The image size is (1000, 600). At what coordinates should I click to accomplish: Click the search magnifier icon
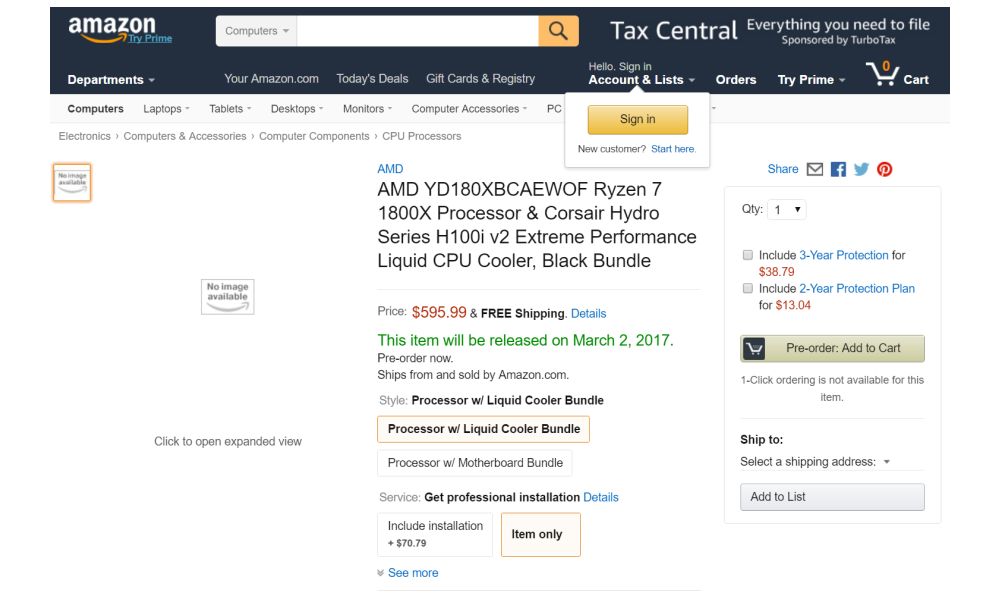(x=559, y=31)
